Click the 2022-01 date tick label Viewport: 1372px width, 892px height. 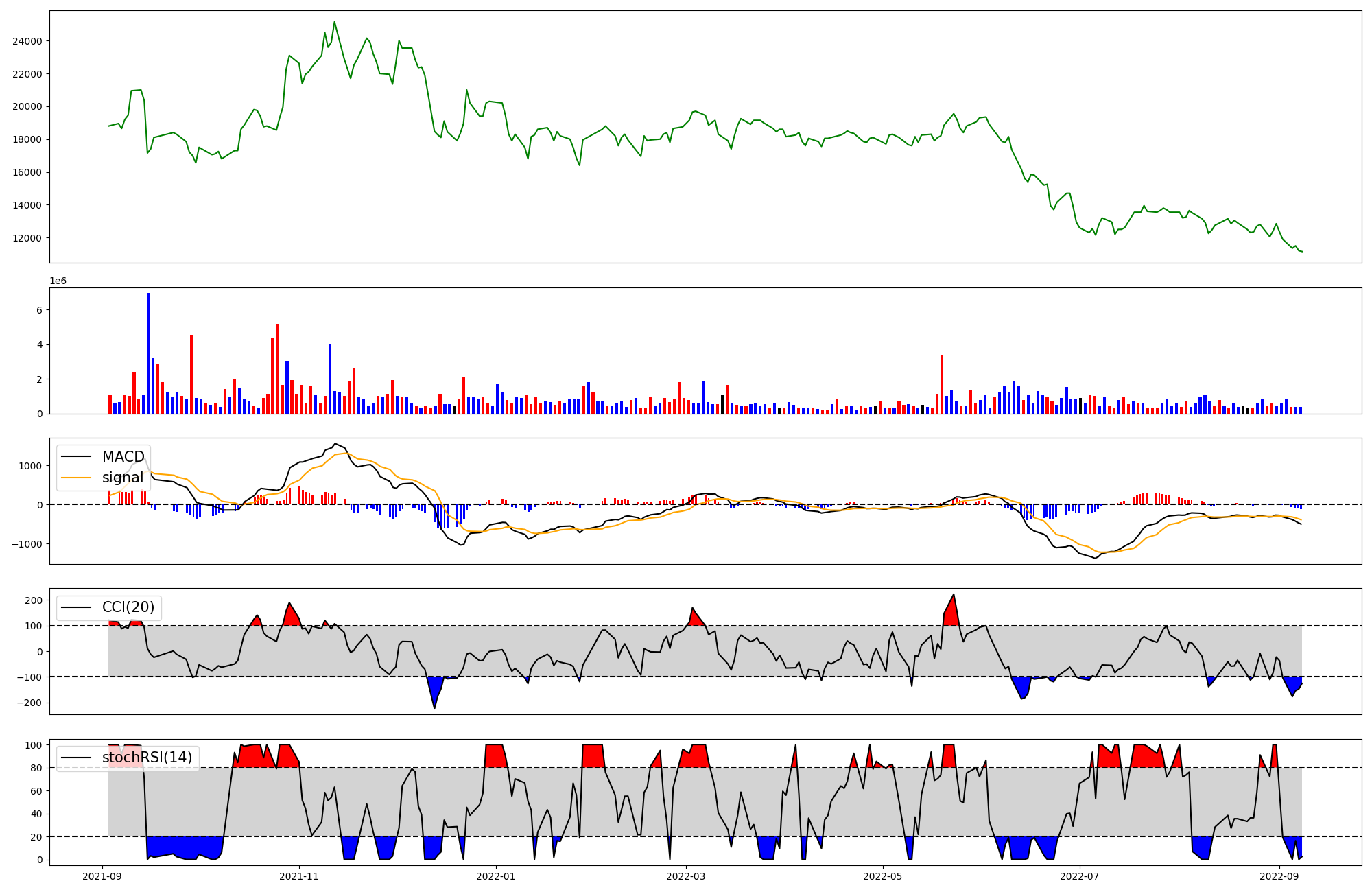495,876
